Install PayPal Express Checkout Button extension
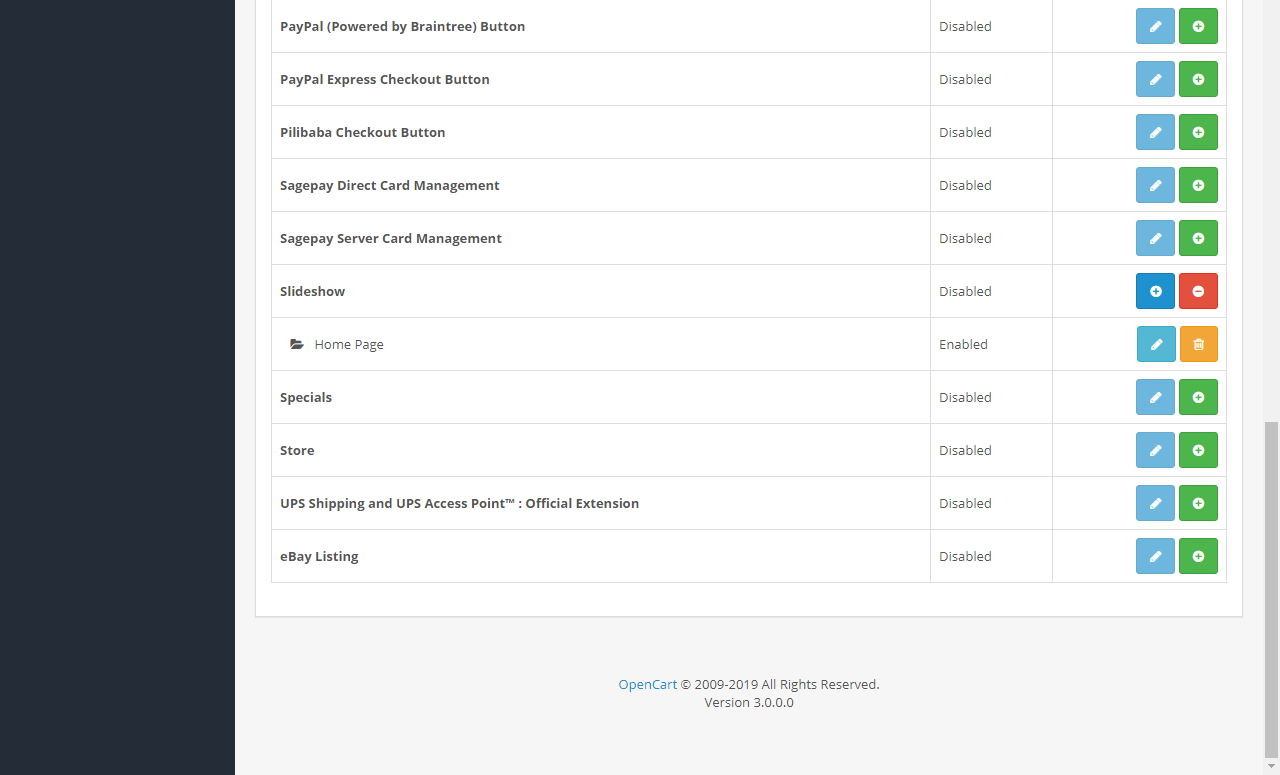 pos(1198,79)
